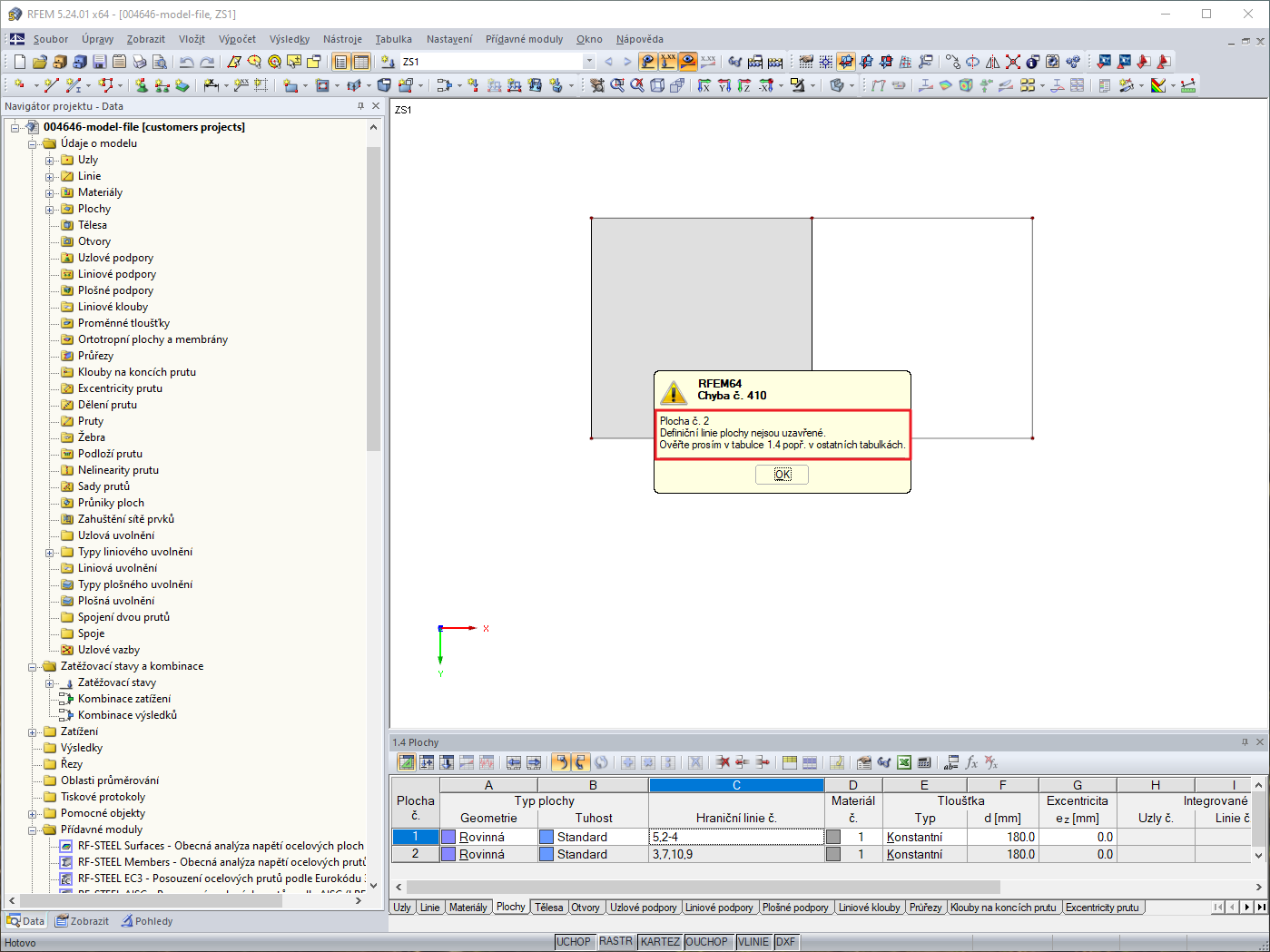This screenshot has width=1270, height=952.
Task: Click OK in the error 410 dialog
Action: (x=783, y=475)
